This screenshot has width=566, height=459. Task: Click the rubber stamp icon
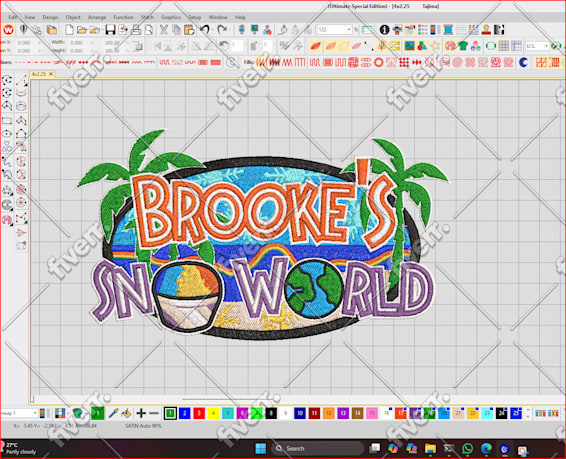(486, 30)
